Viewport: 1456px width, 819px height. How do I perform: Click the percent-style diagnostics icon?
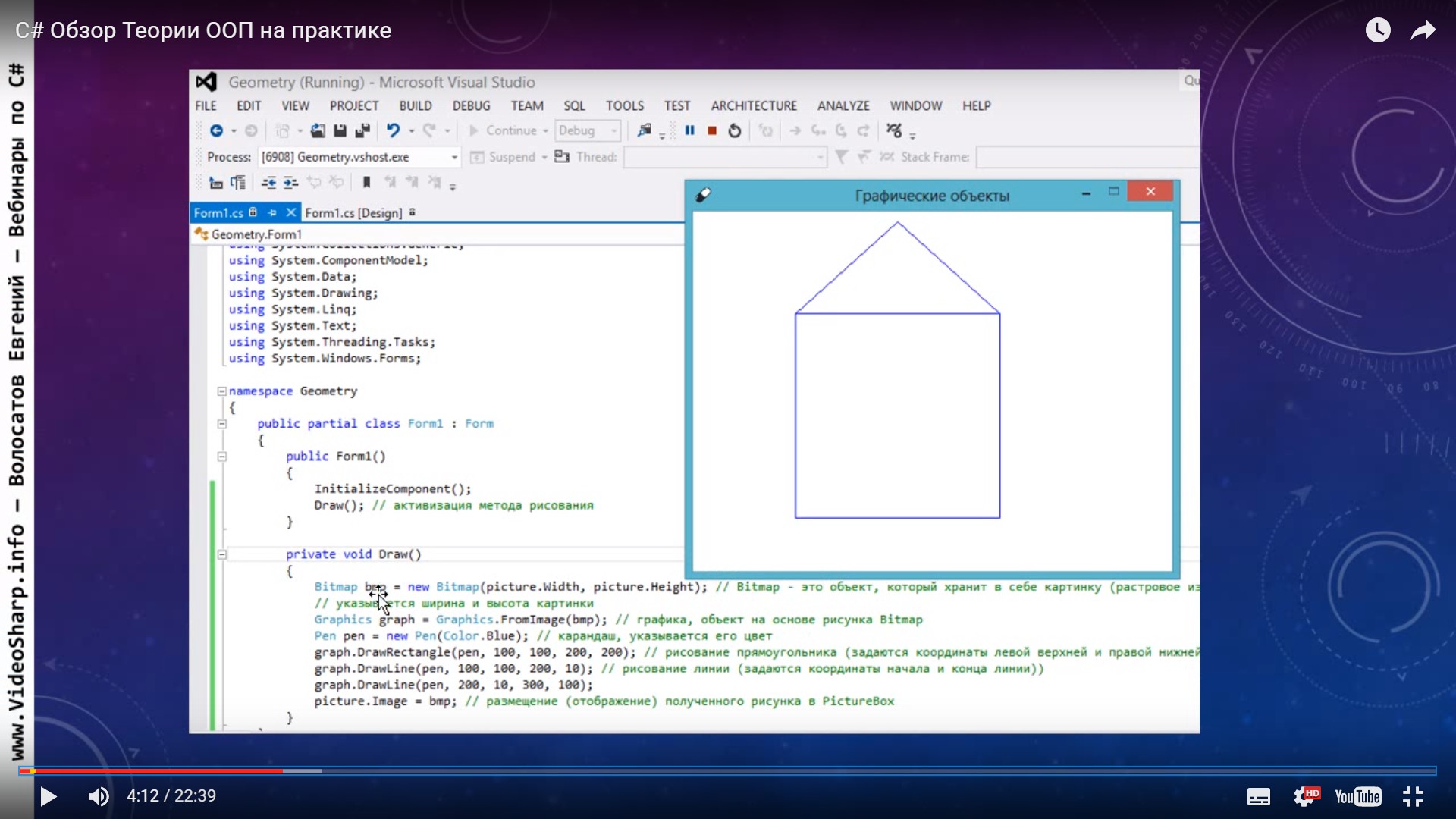pyautogui.click(x=894, y=130)
